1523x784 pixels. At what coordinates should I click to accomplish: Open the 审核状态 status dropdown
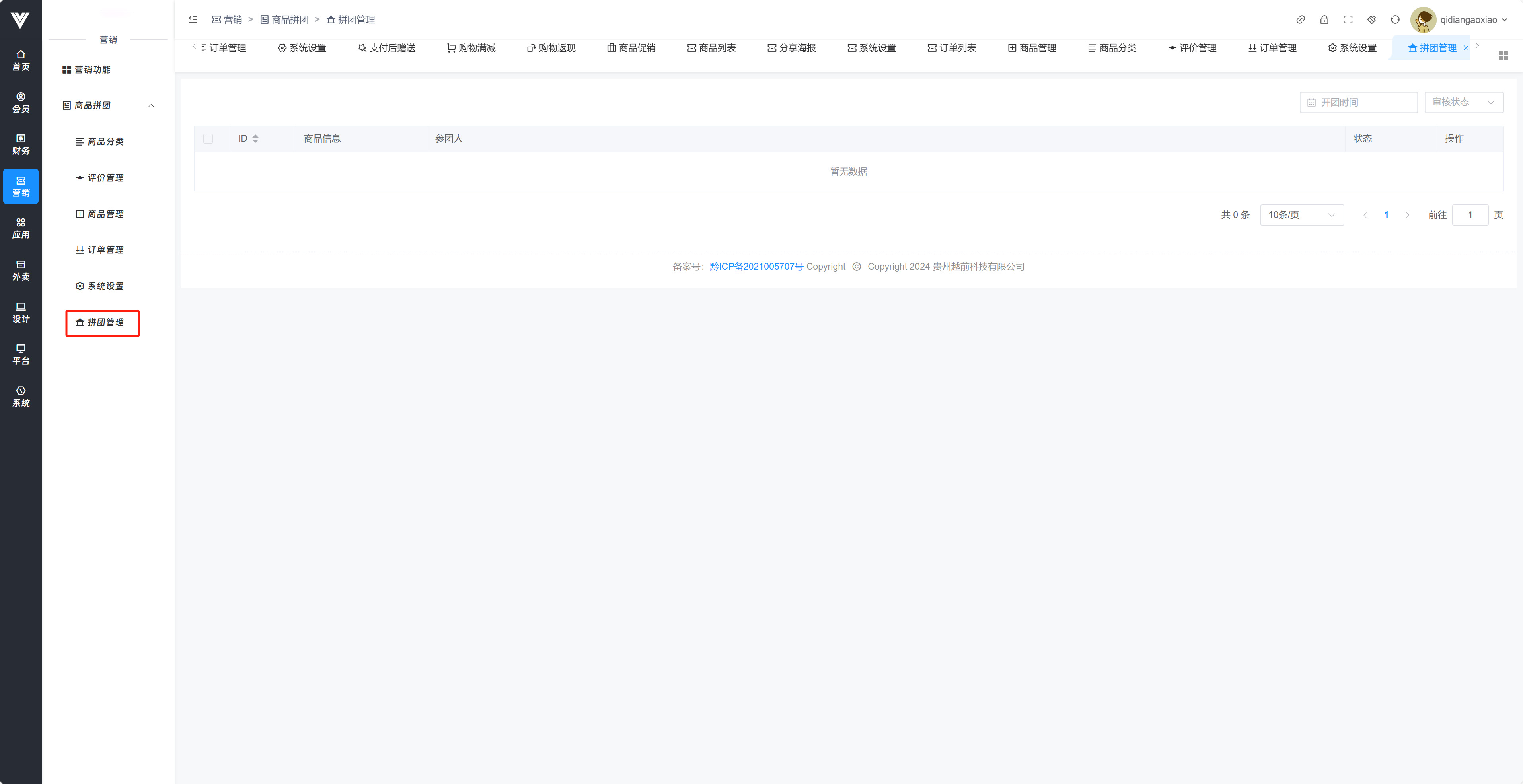(1463, 102)
